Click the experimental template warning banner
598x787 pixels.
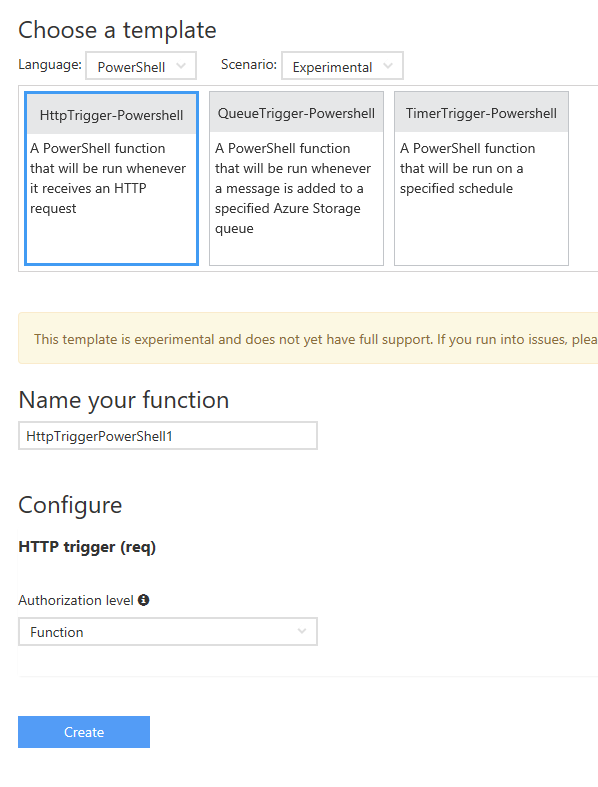[308, 338]
